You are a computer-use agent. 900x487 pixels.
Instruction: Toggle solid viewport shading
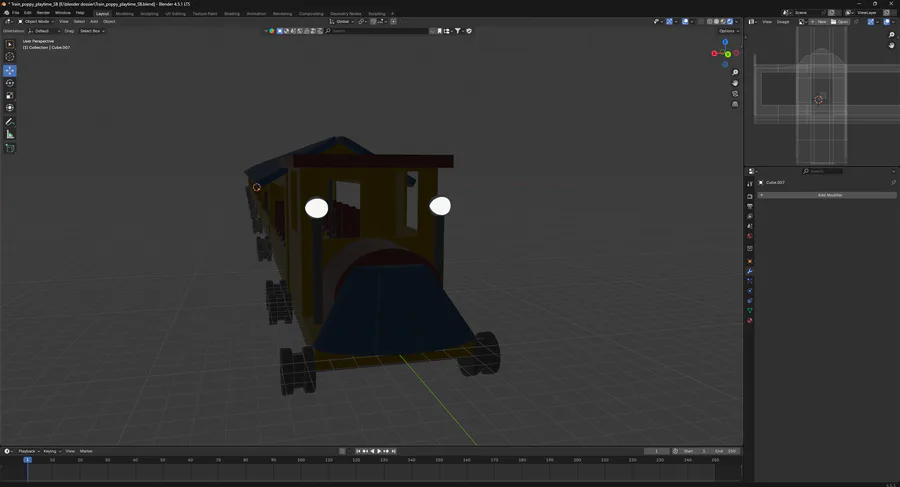point(716,22)
